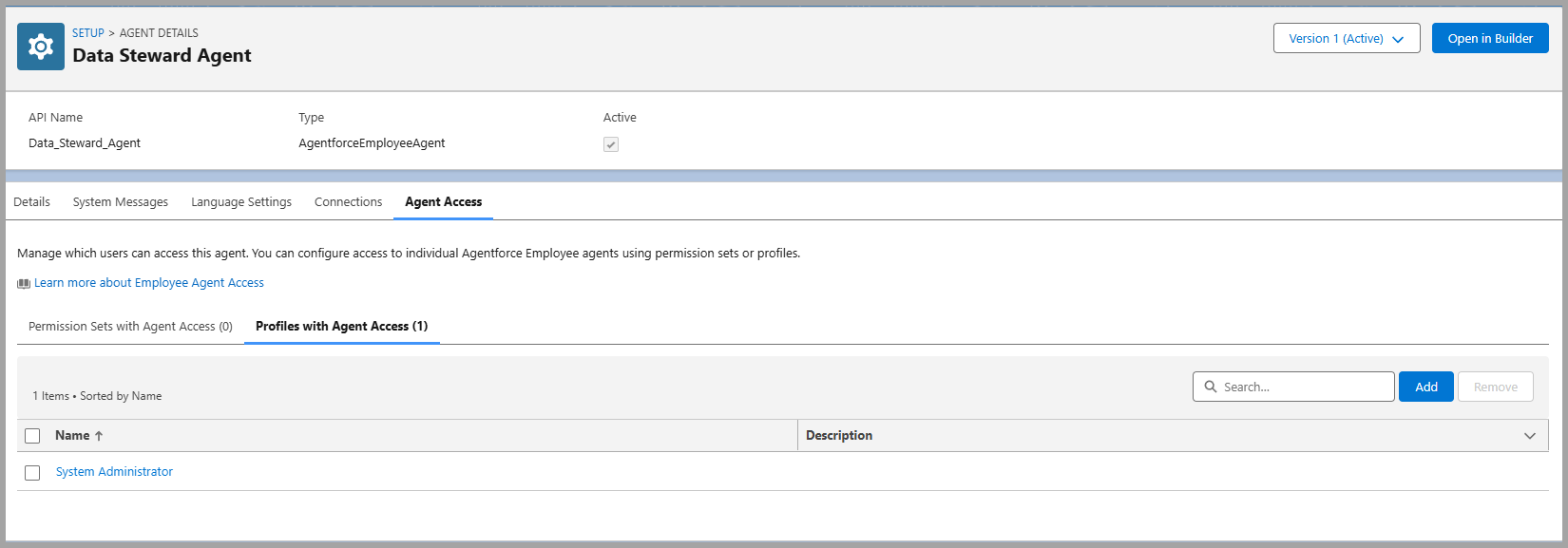1568x548 pixels.
Task: Go to the Language Settings tab
Action: pyautogui.click(x=241, y=201)
